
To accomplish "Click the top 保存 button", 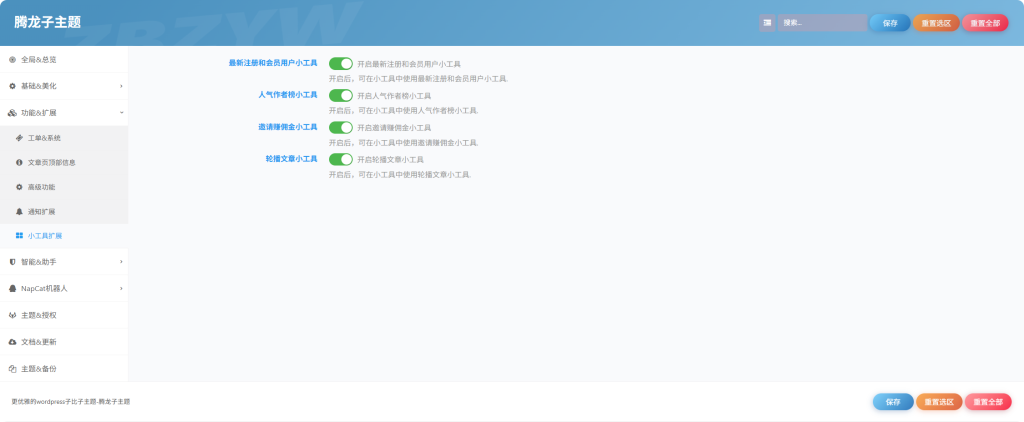I will tap(889, 23).
